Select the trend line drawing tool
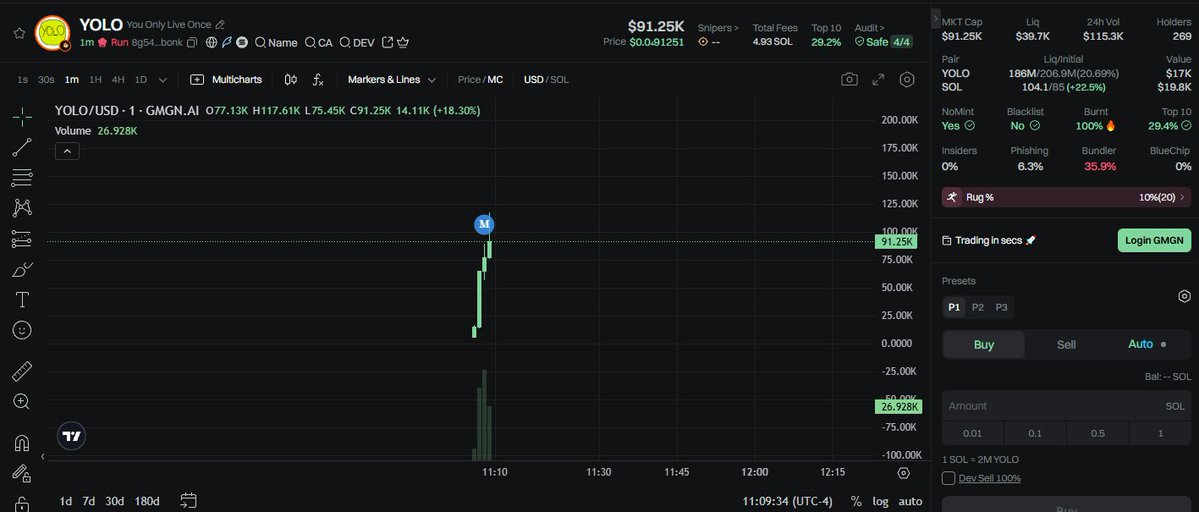 [x=22, y=147]
